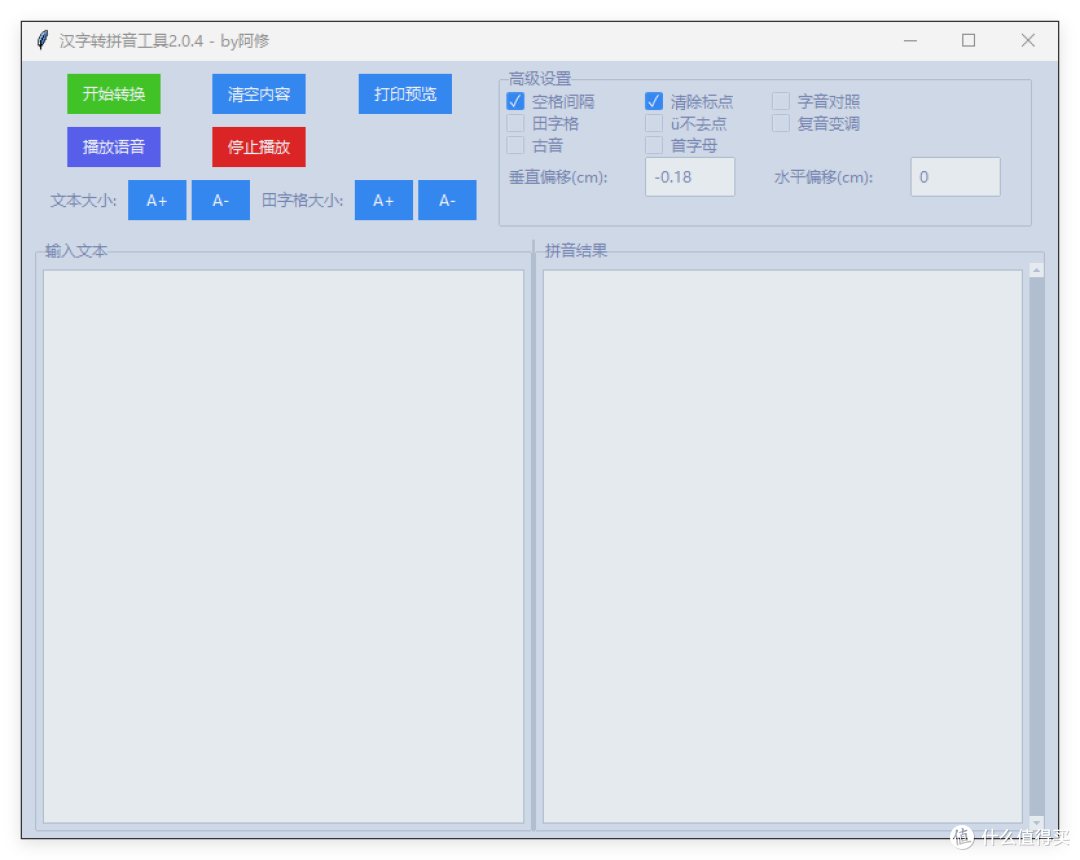This screenshot has height=860, width=1080.
Task: Click inside the 拼音结果 output area
Action: point(782,546)
